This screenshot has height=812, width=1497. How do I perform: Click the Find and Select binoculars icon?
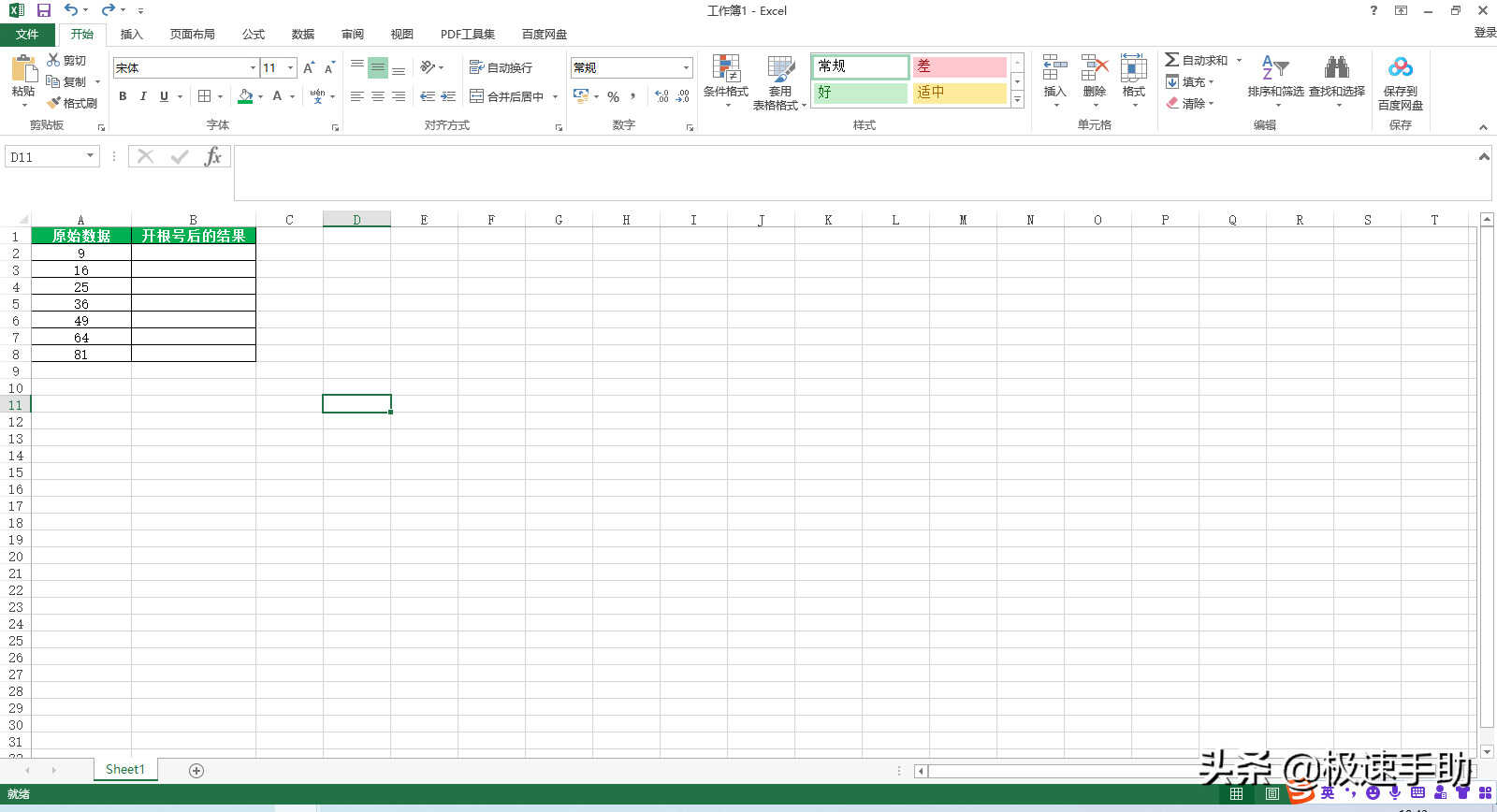coord(1337,68)
